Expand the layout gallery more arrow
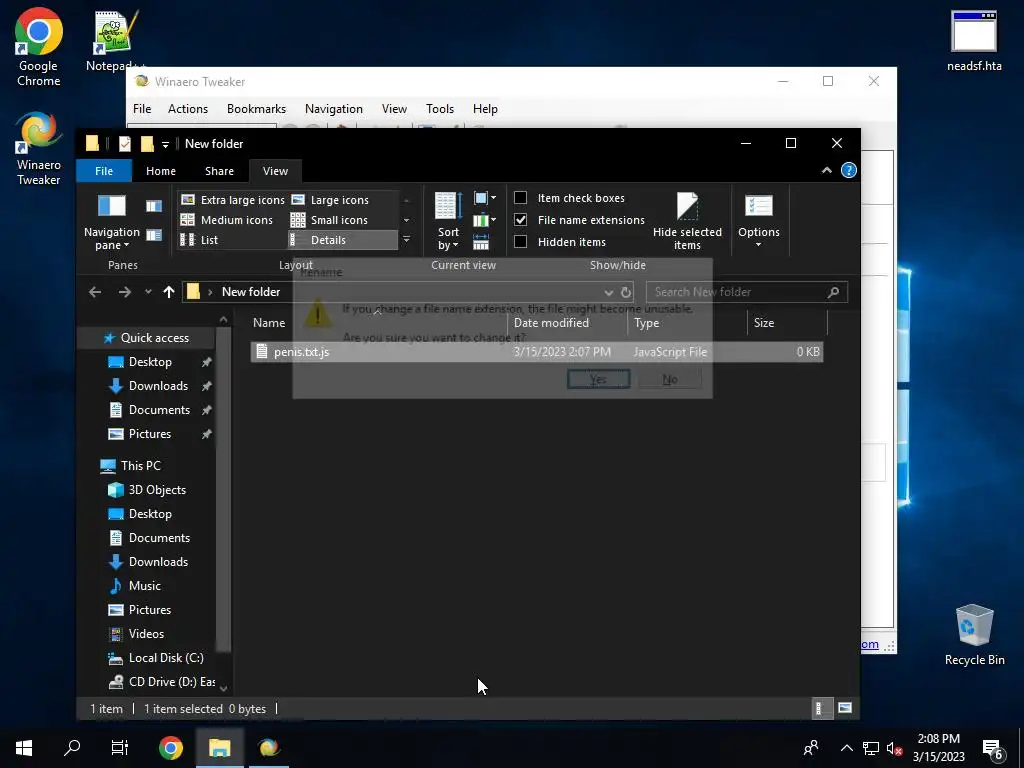This screenshot has height=768, width=1024. click(406, 240)
